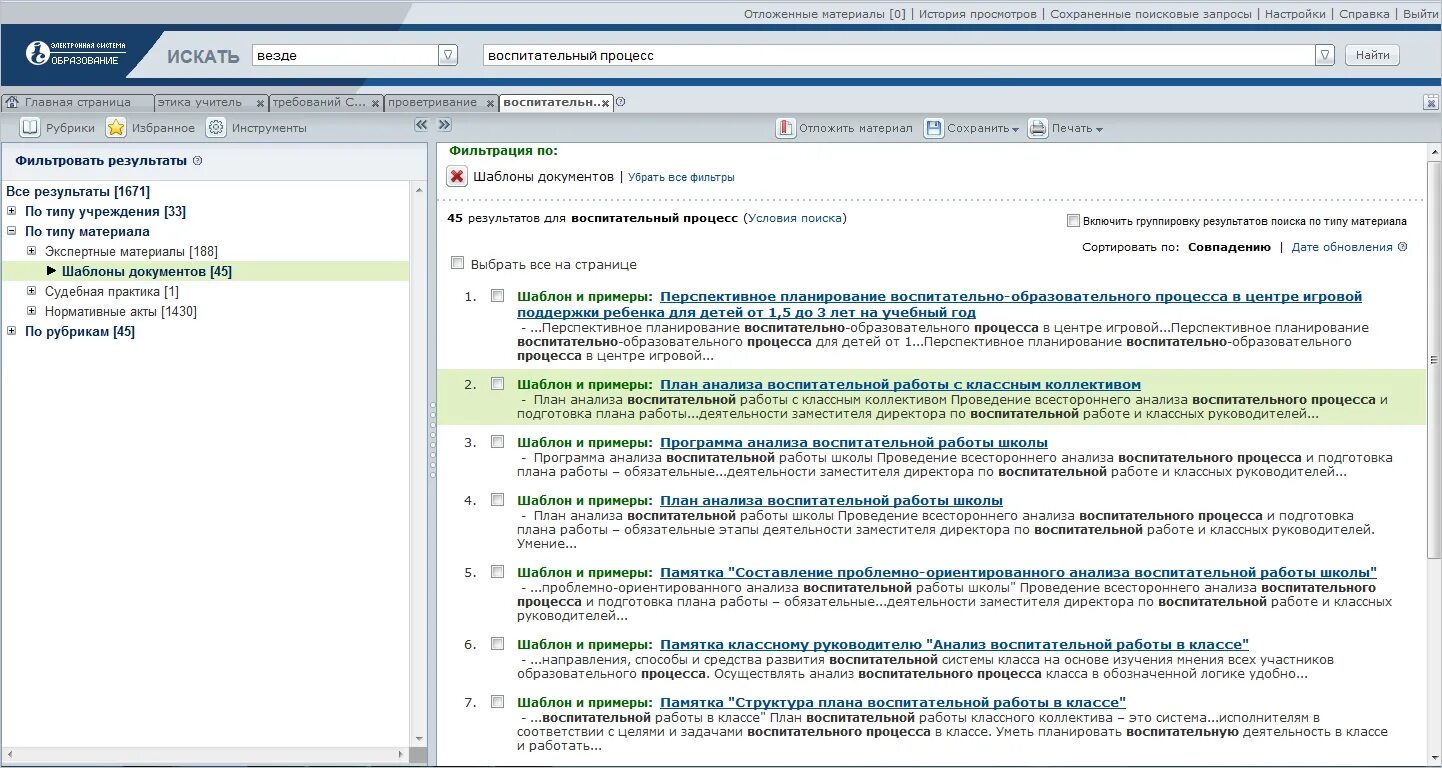Expand Нормативные акты node
This screenshot has width=1442, height=768.
click(32, 311)
